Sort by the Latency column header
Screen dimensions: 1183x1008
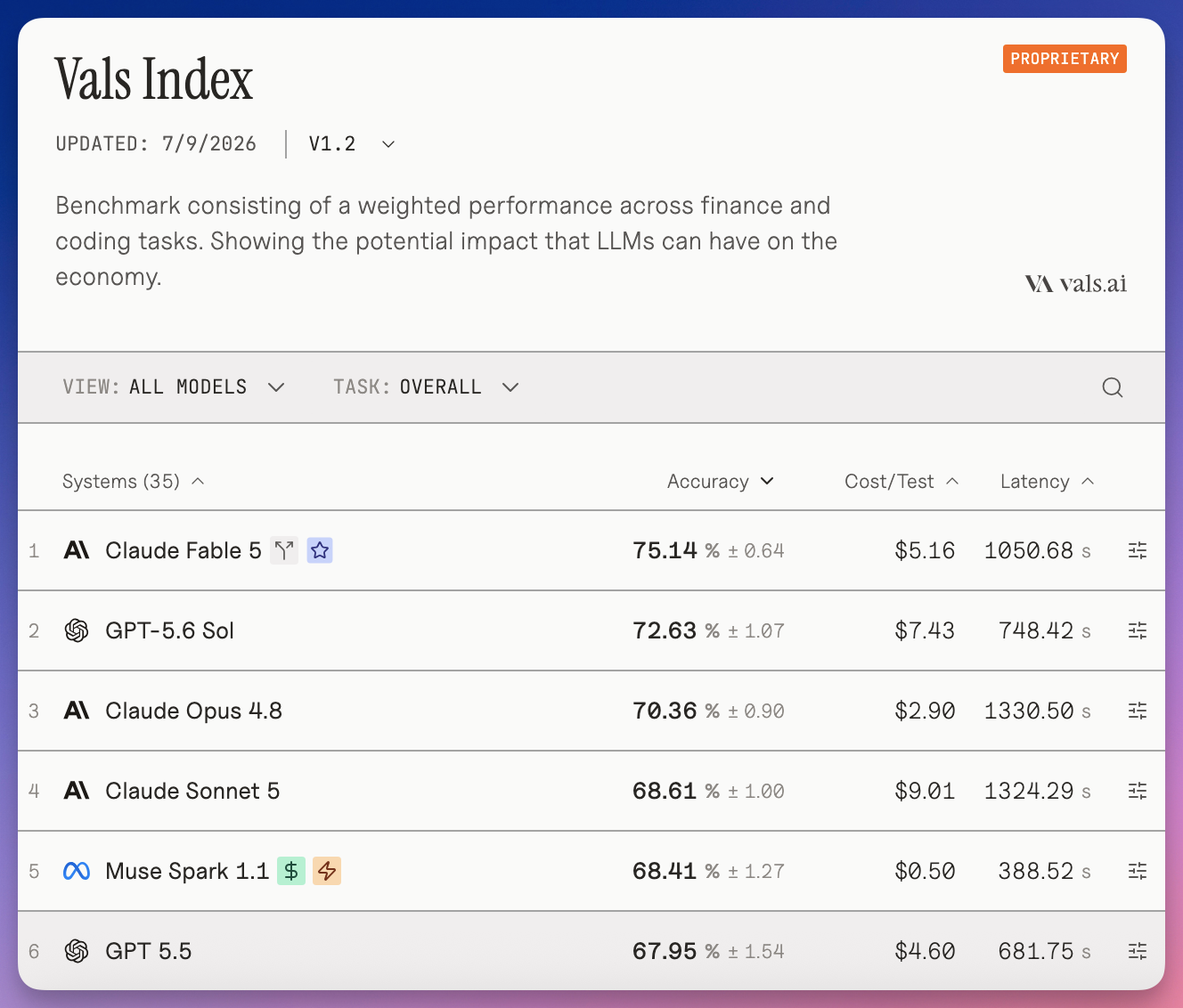pyautogui.click(x=1047, y=482)
